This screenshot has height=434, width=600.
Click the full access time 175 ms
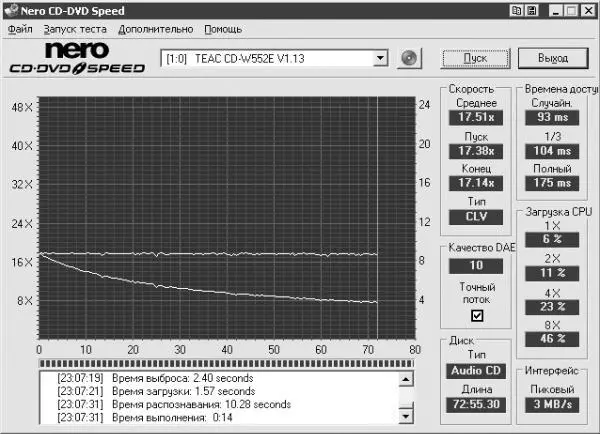[552, 183]
